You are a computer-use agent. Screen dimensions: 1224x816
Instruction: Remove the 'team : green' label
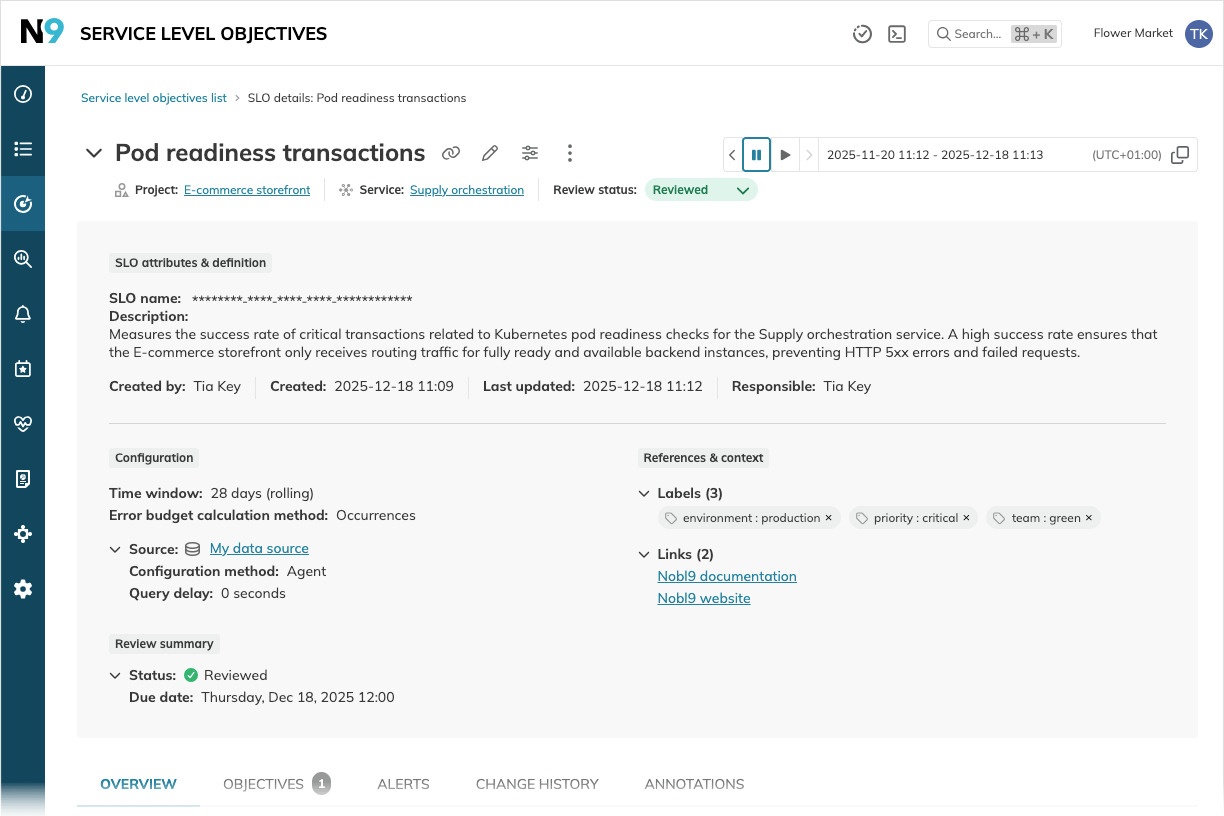(x=1088, y=518)
